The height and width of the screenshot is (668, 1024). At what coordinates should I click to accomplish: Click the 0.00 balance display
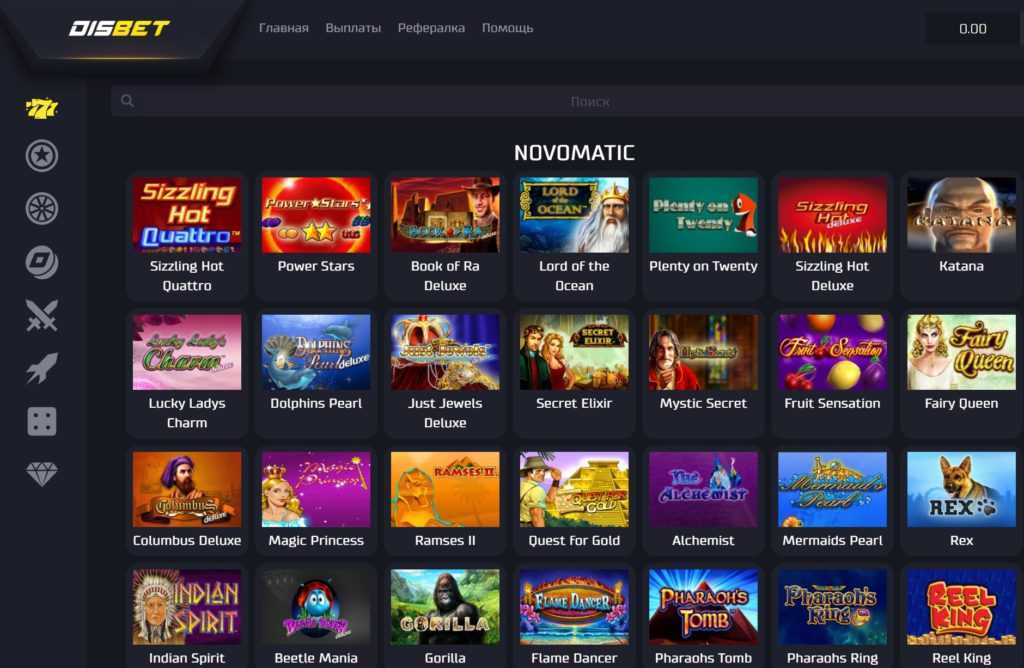tap(972, 29)
